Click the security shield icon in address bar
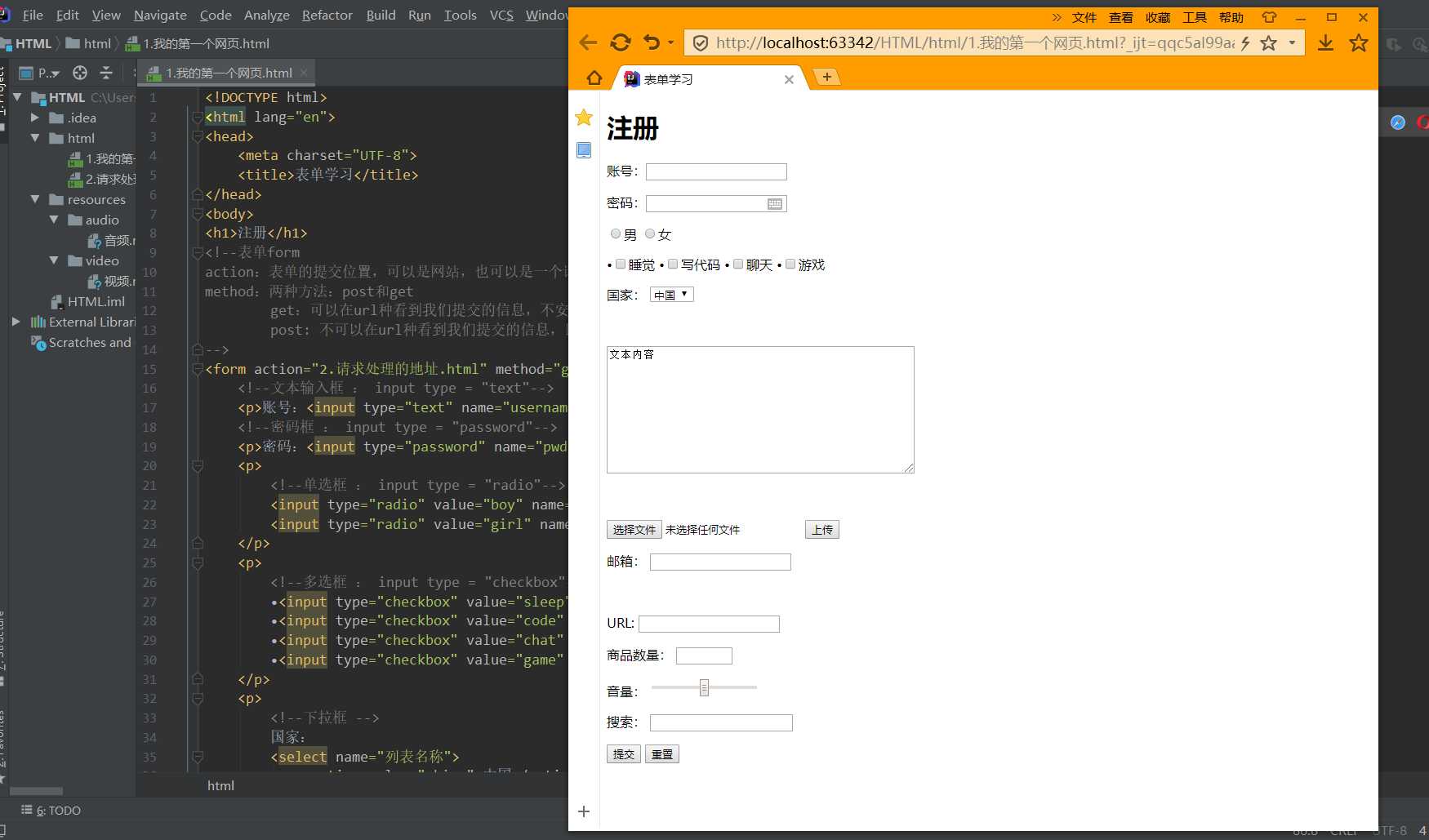This screenshot has height=840, width=1429. [700, 42]
